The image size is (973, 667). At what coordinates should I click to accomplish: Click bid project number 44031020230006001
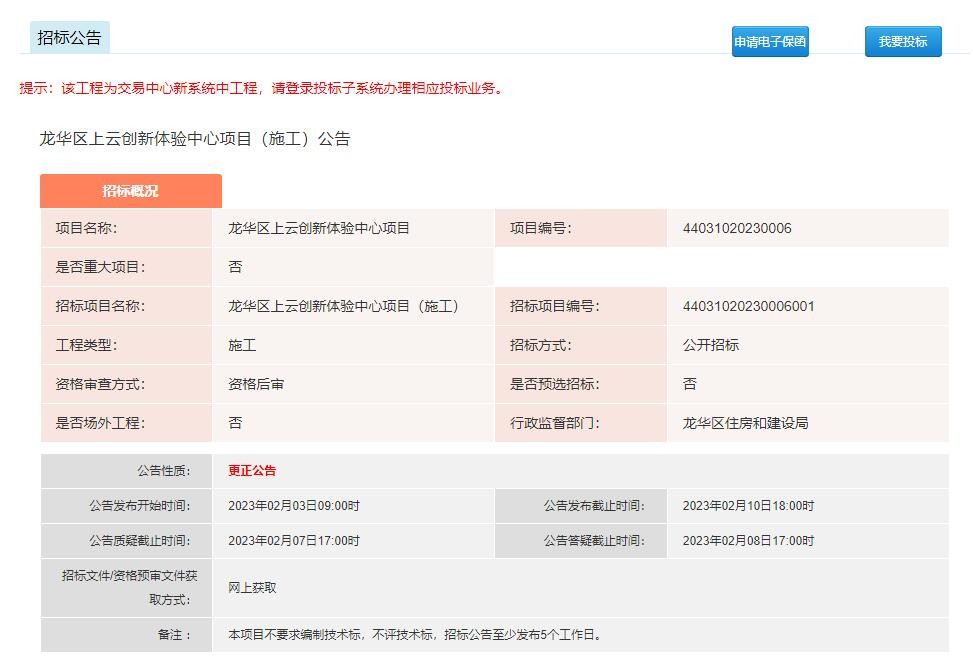(x=748, y=306)
